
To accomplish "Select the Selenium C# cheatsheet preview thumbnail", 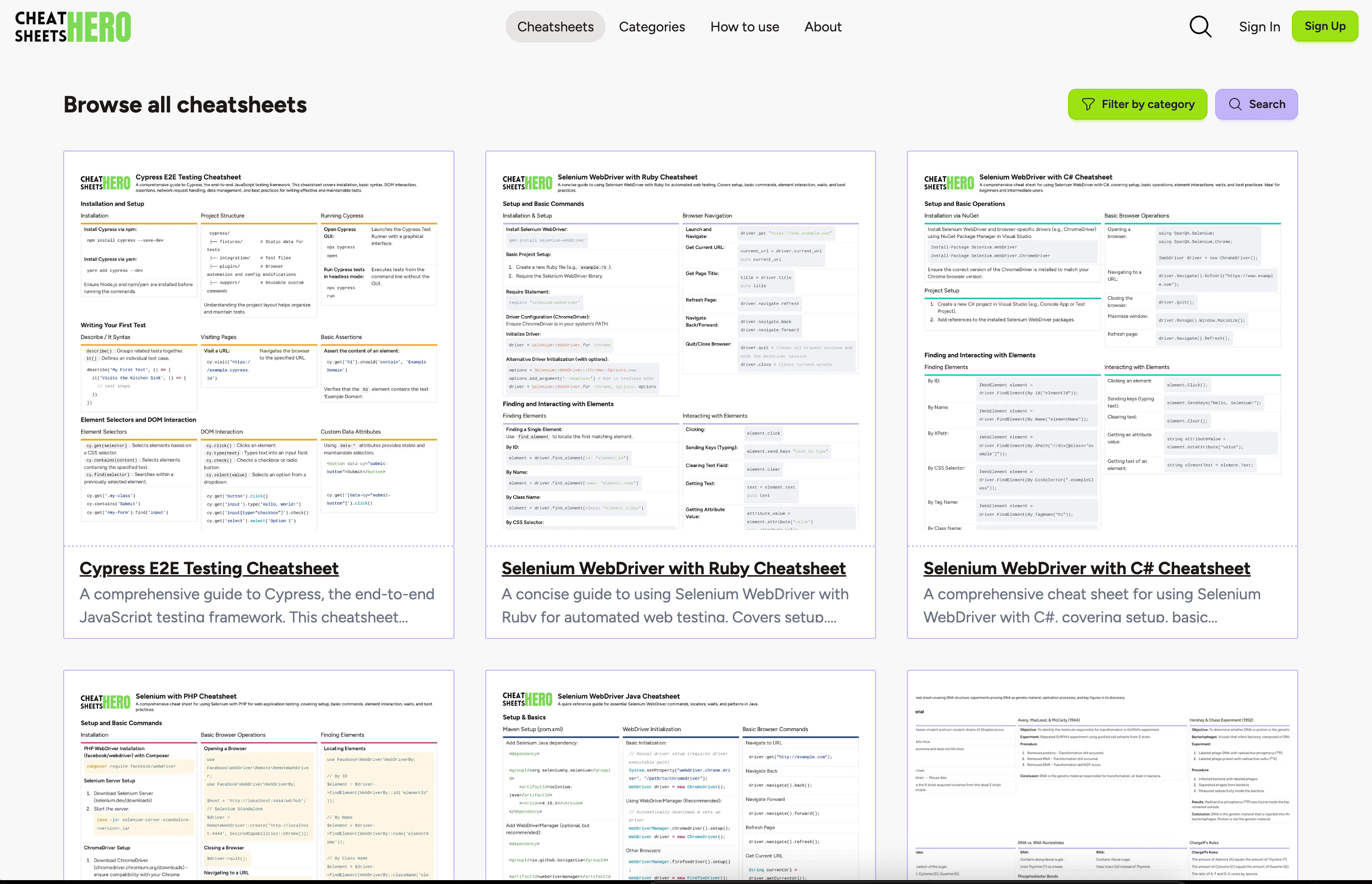I will point(1102,348).
